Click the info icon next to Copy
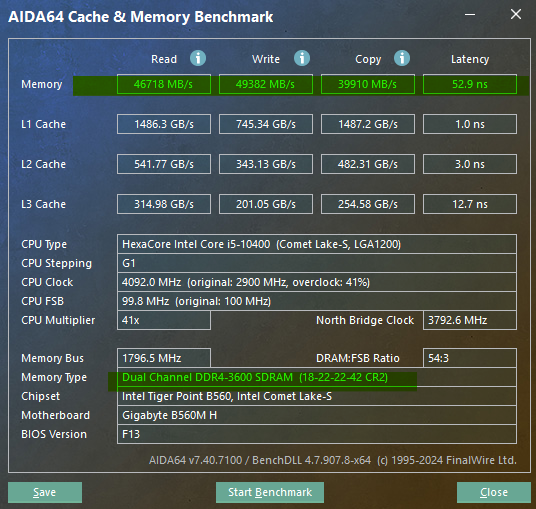 tap(402, 58)
